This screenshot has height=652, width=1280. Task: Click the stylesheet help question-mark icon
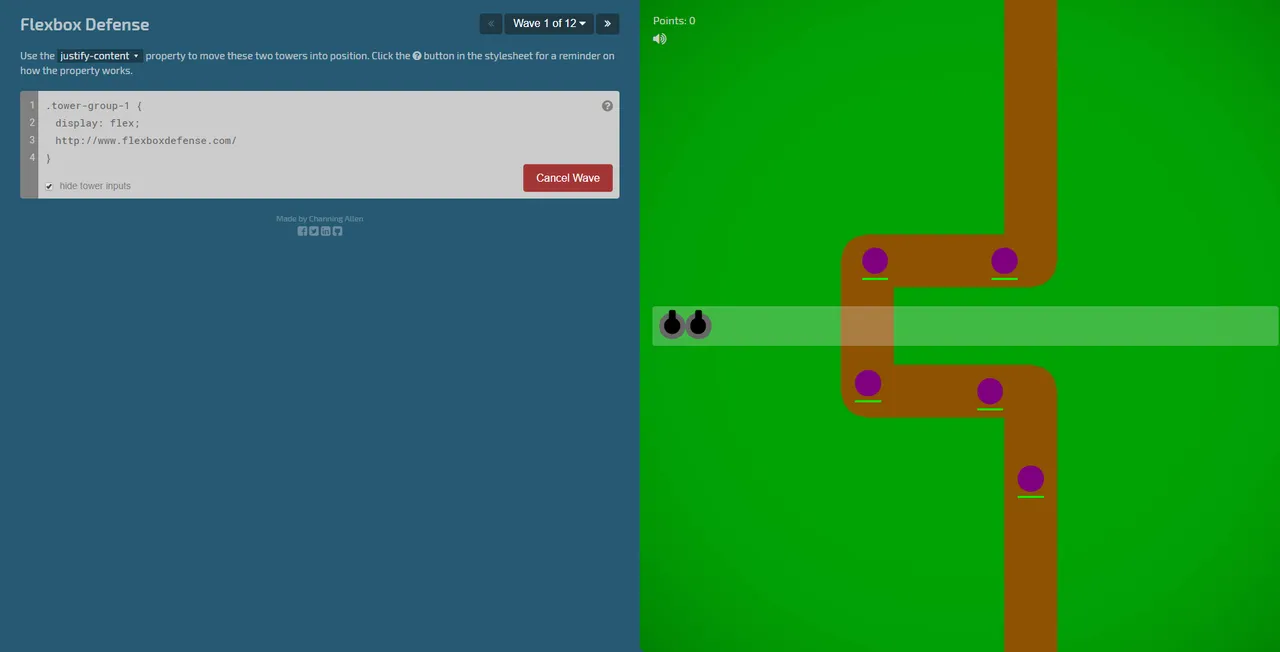tap(607, 106)
